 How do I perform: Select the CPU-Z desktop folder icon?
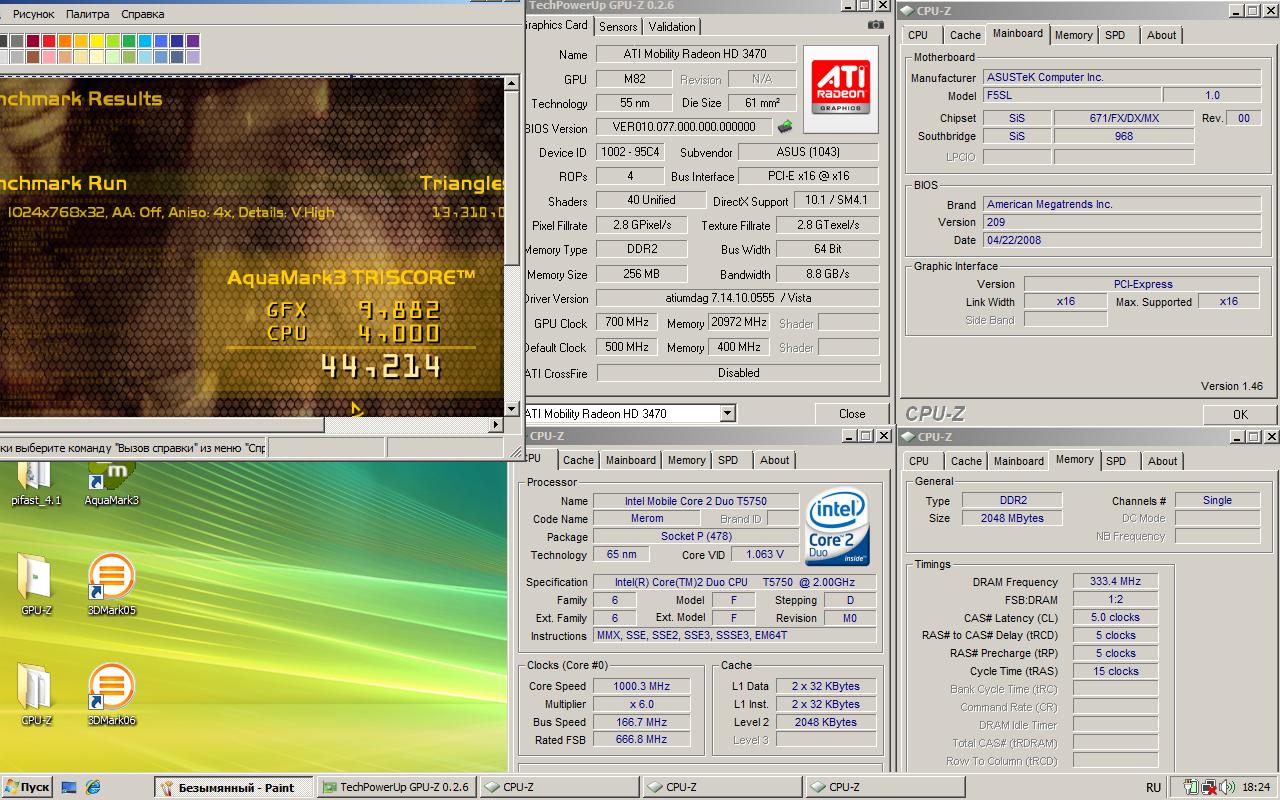point(36,694)
